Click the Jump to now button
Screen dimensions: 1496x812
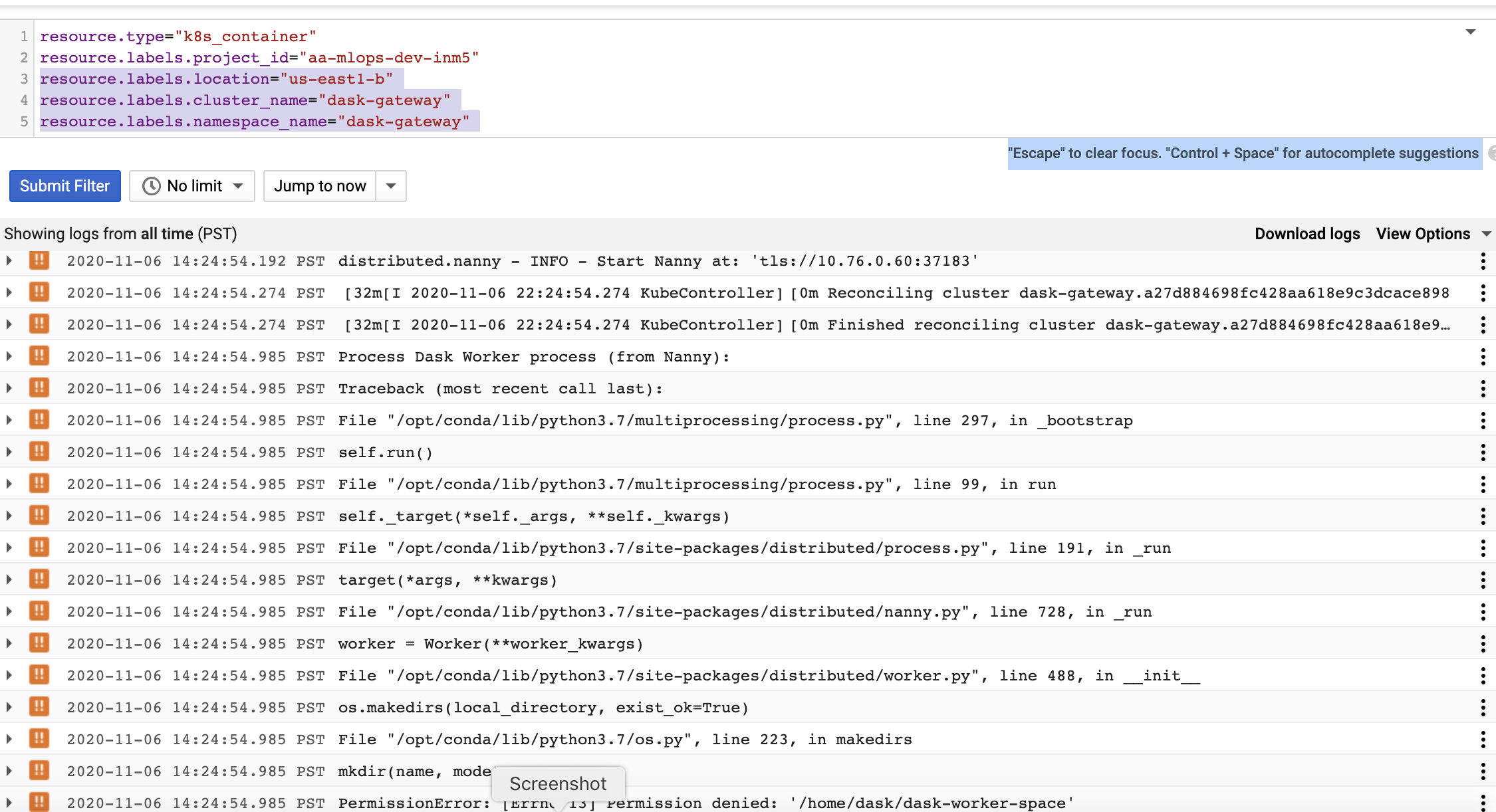[x=320, y=186]
